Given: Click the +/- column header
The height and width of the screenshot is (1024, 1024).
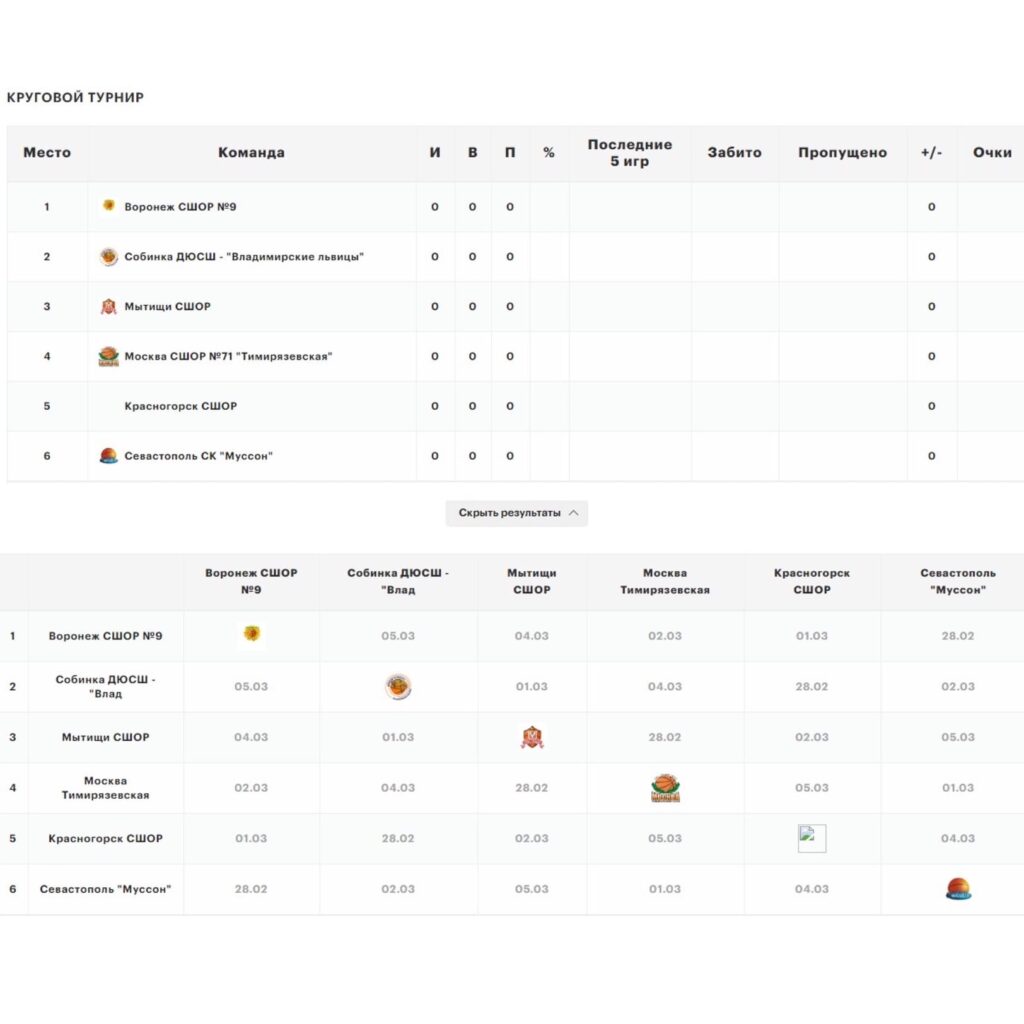Looking at the screenshot, I should pyautogui.click(x=931, y=153).
